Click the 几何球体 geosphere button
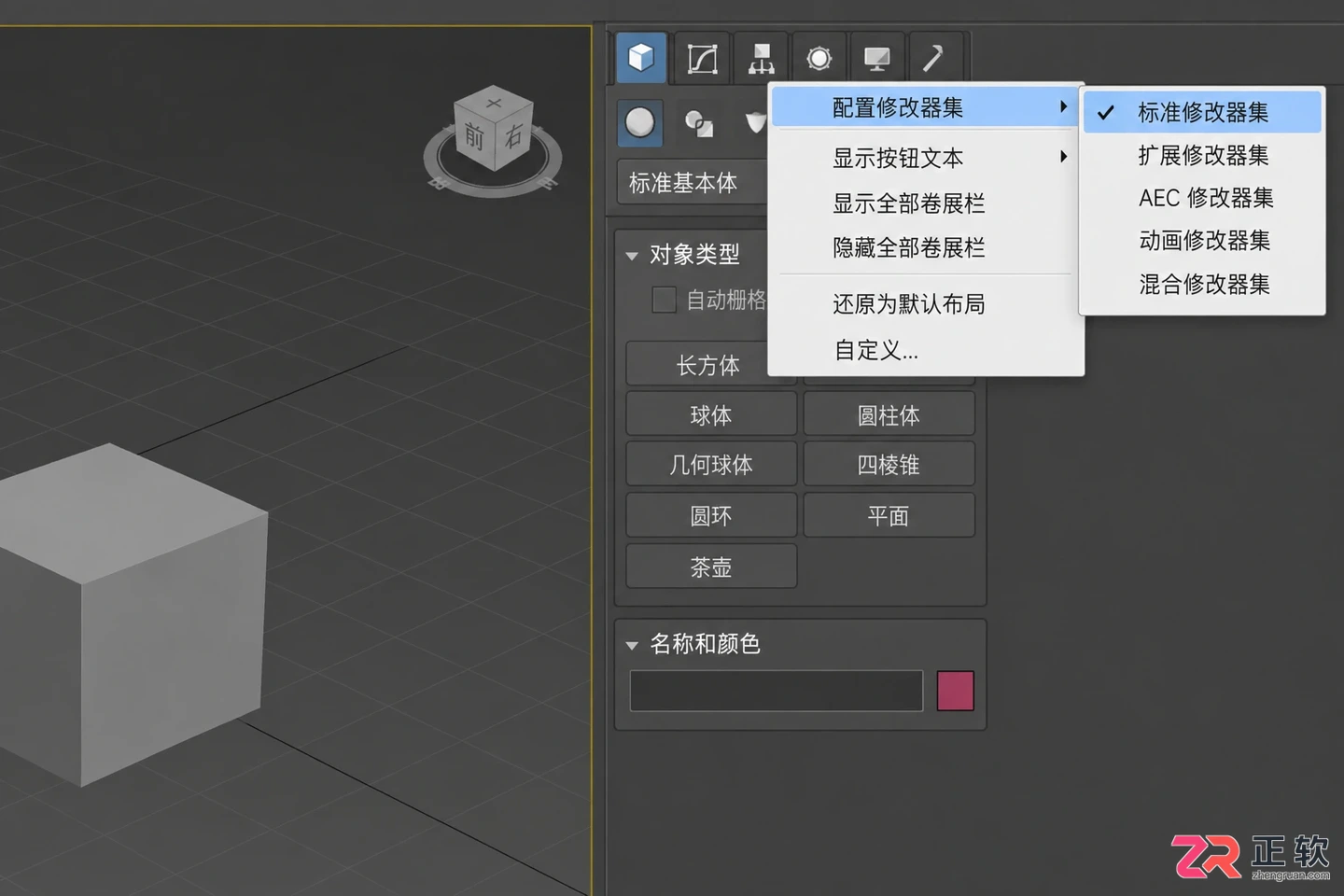1344x896 pixels. 711,464
